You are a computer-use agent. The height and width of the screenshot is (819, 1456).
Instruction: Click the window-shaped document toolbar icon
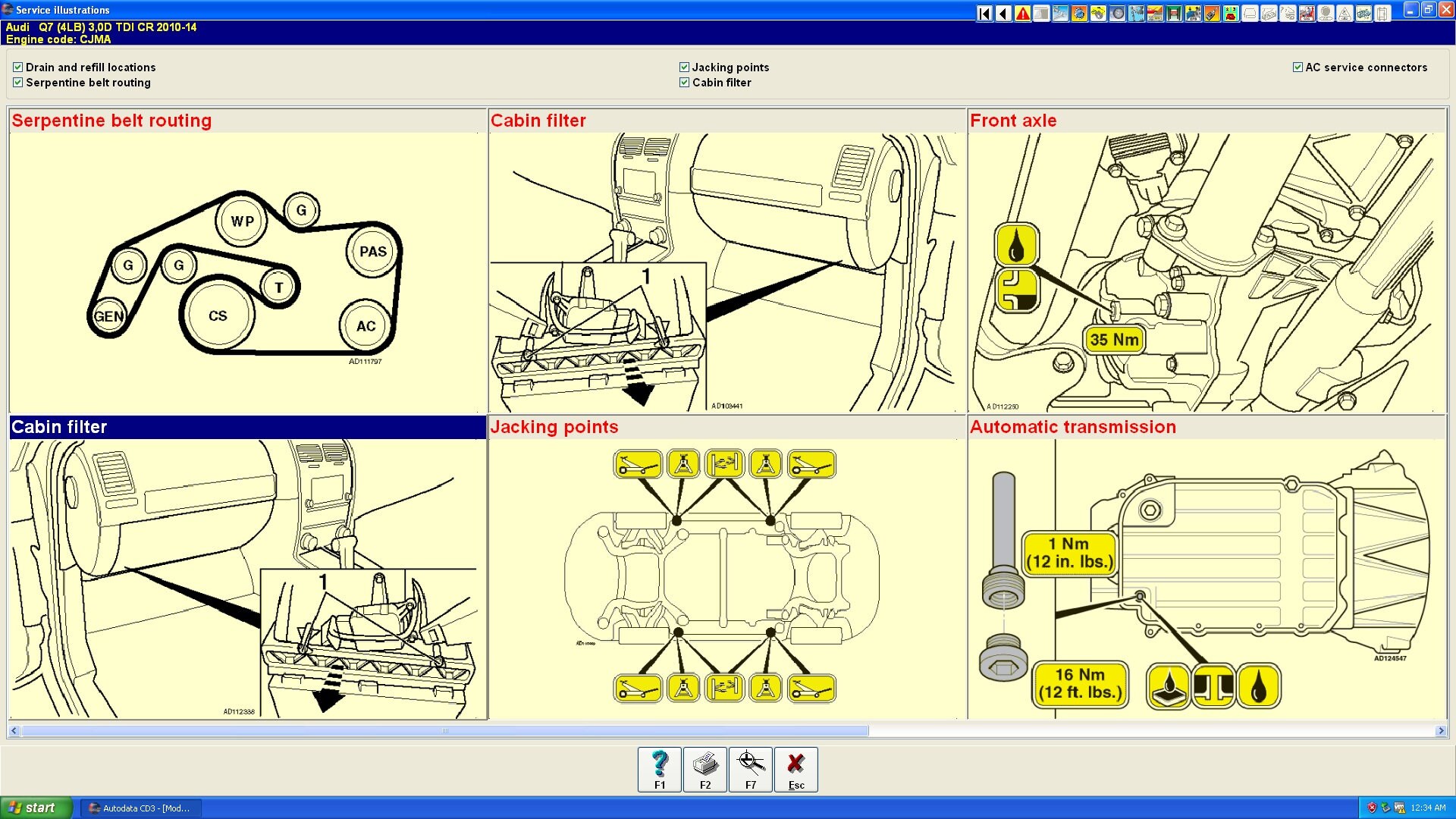1041,13
